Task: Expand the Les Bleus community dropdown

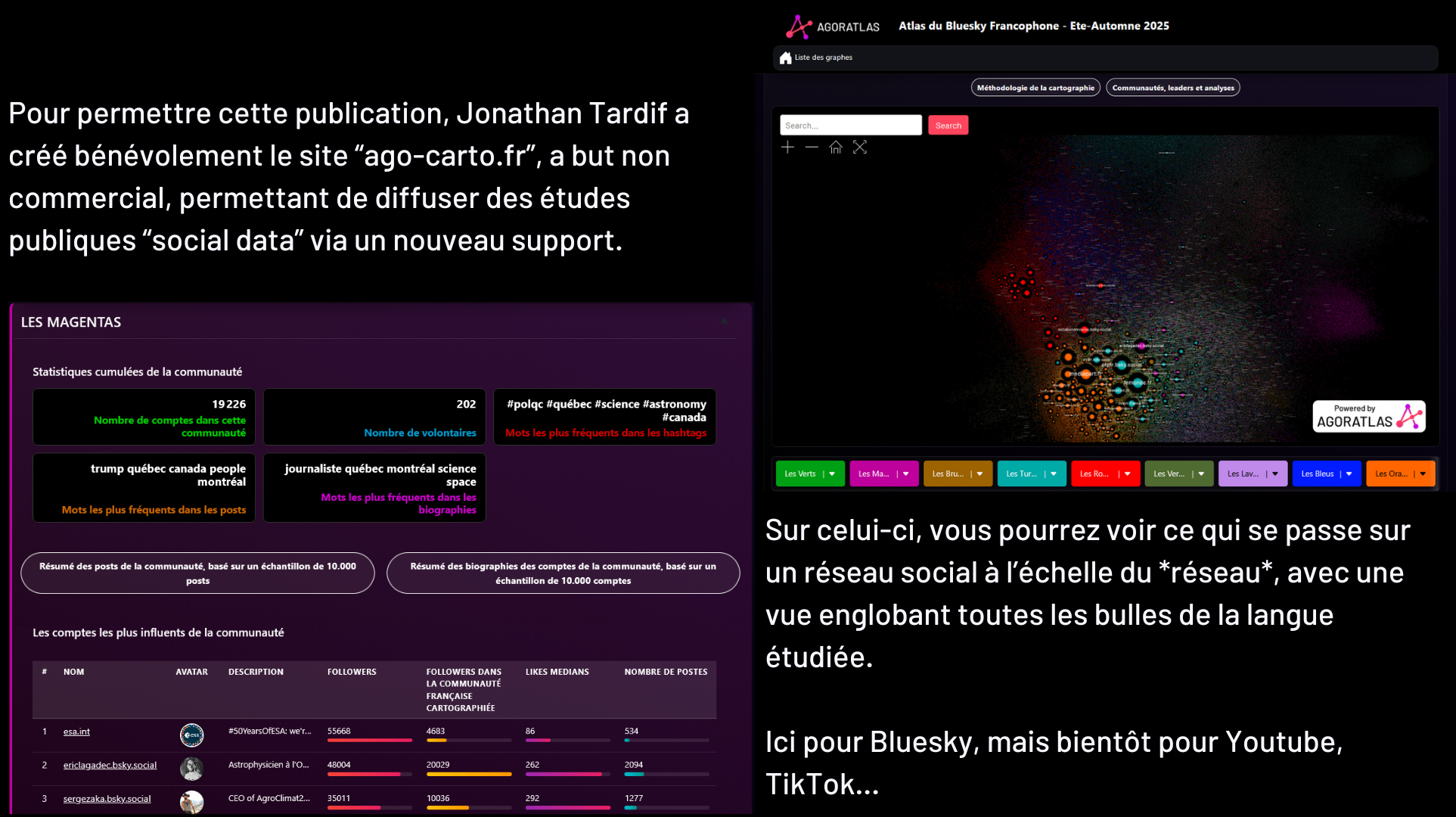Action: 1349,474
